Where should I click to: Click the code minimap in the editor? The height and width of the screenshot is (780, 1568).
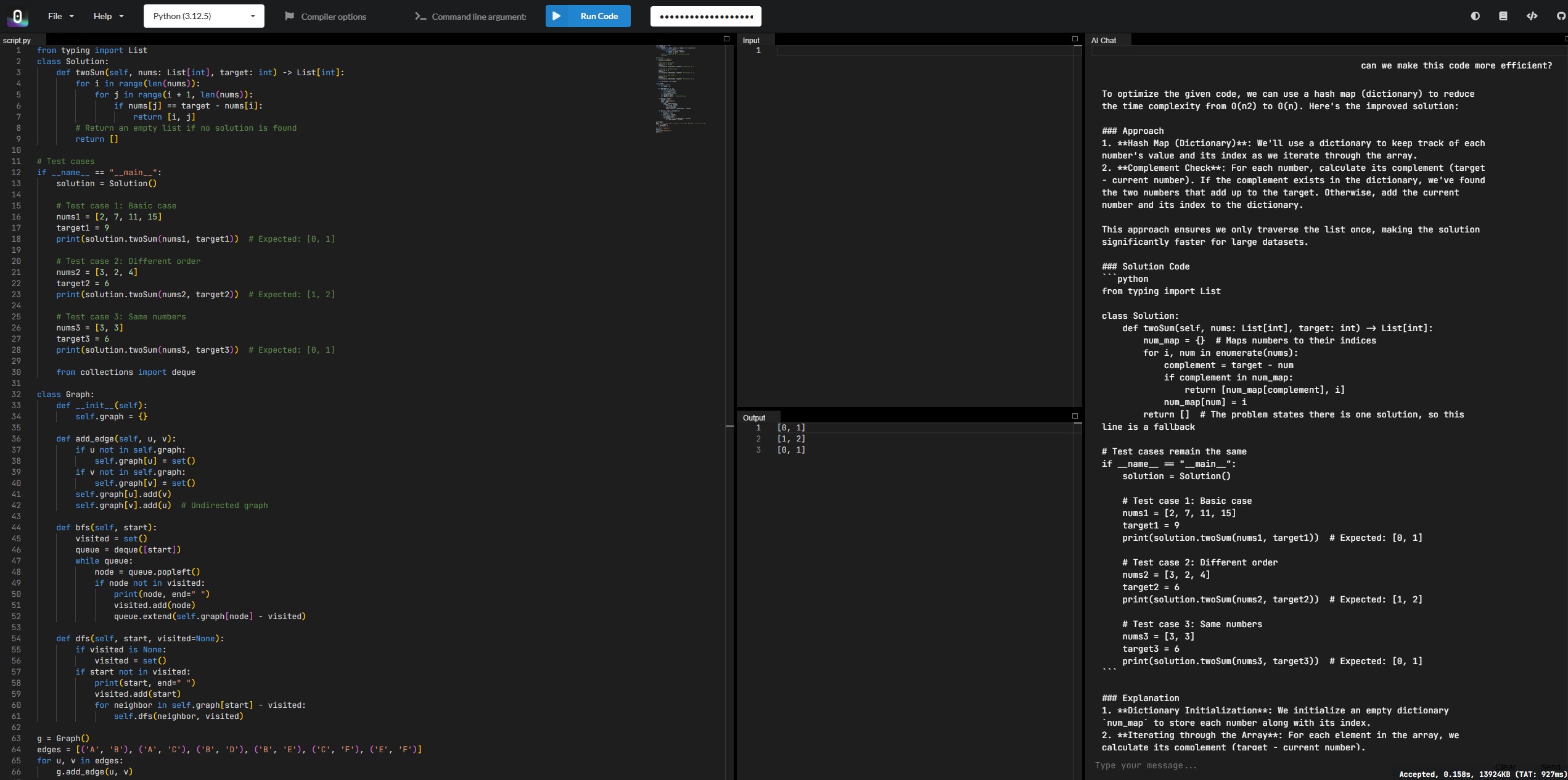click(x=681, y=89)
